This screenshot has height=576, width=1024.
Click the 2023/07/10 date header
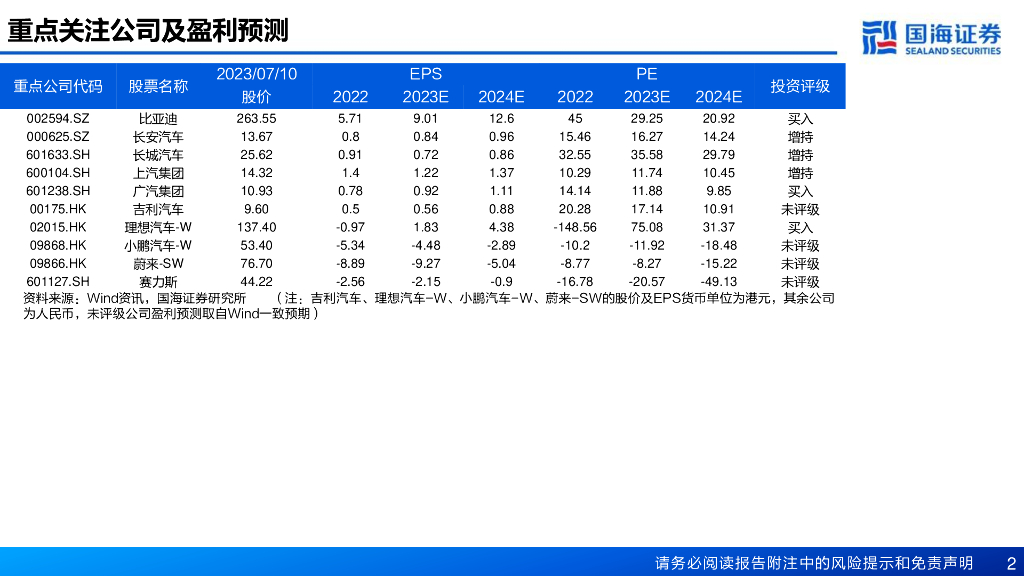click(257, 74)
